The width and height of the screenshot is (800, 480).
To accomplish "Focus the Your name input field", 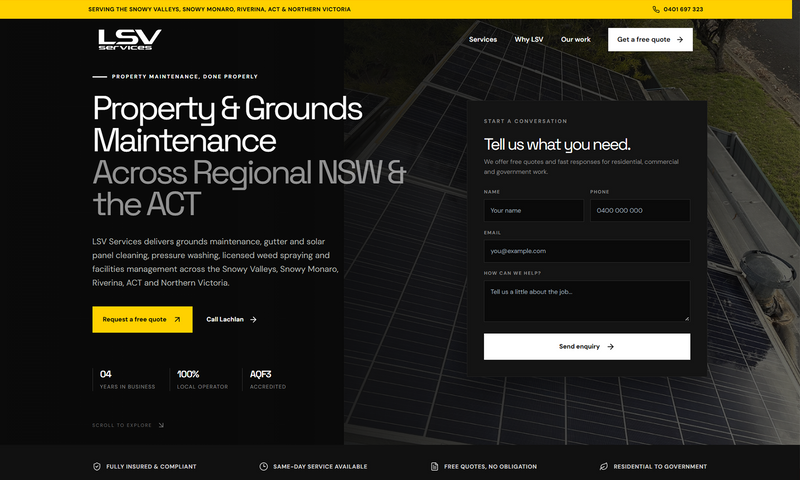I will point(534,210).
